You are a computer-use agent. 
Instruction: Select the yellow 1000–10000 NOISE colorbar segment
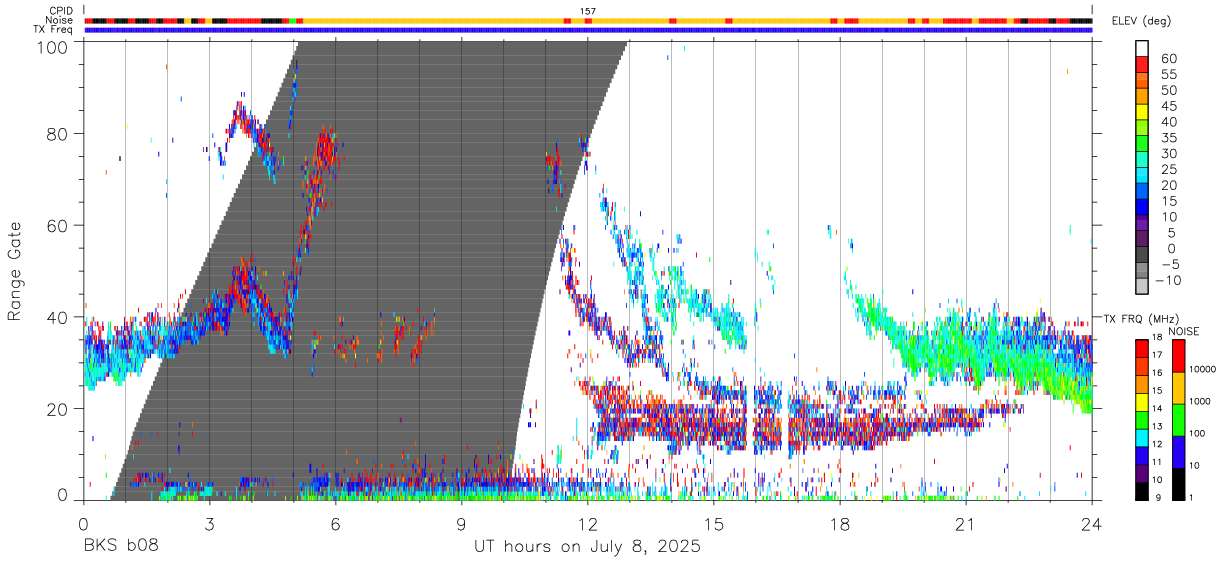[1179, 388]
